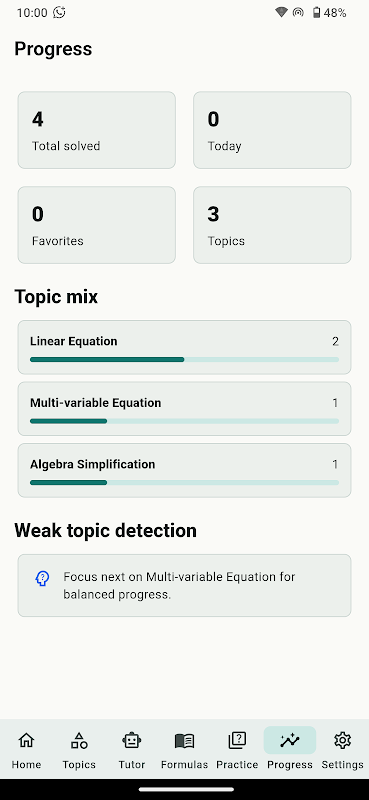Open the Topics shapes icon
The height and width of the screenshot is (800, 369).
coord(79,740)
